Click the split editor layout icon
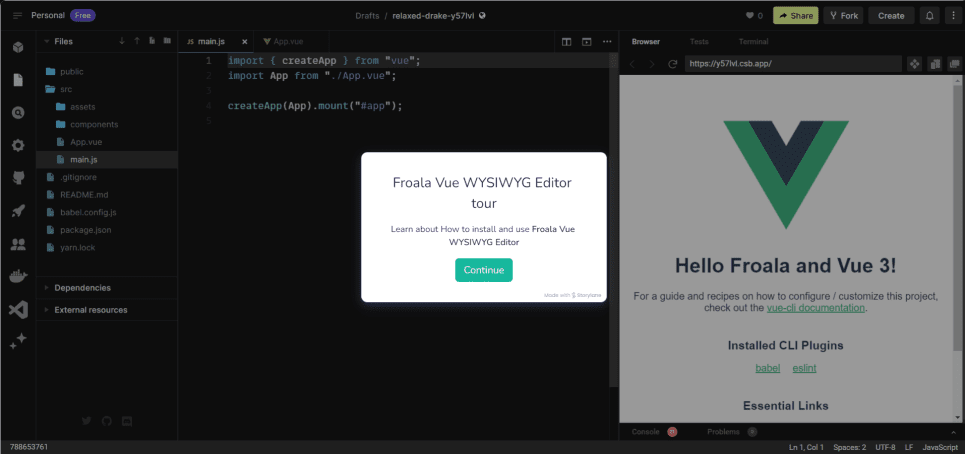965x454 pixels. 567,42
